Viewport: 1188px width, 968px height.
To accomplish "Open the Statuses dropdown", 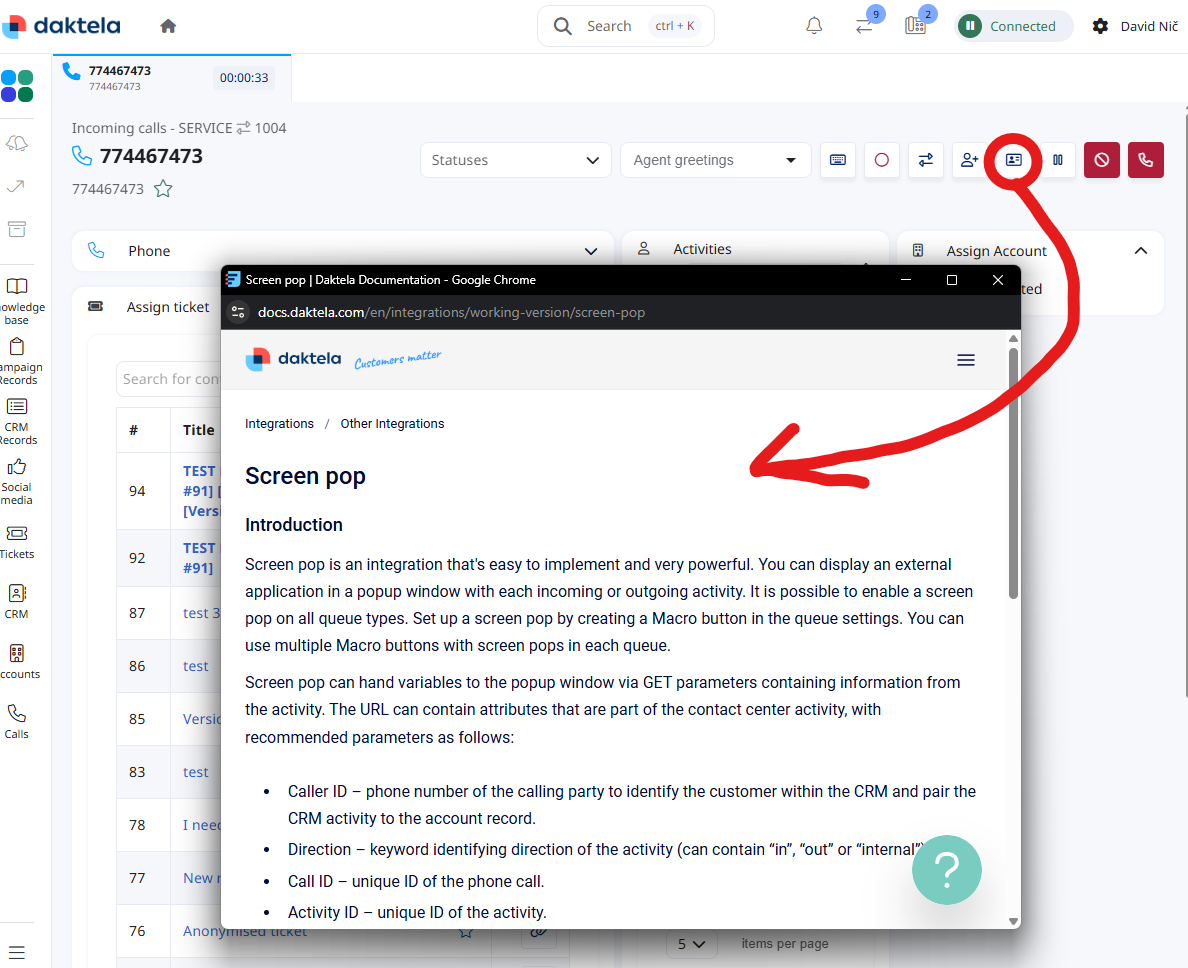I will point(516,160).
